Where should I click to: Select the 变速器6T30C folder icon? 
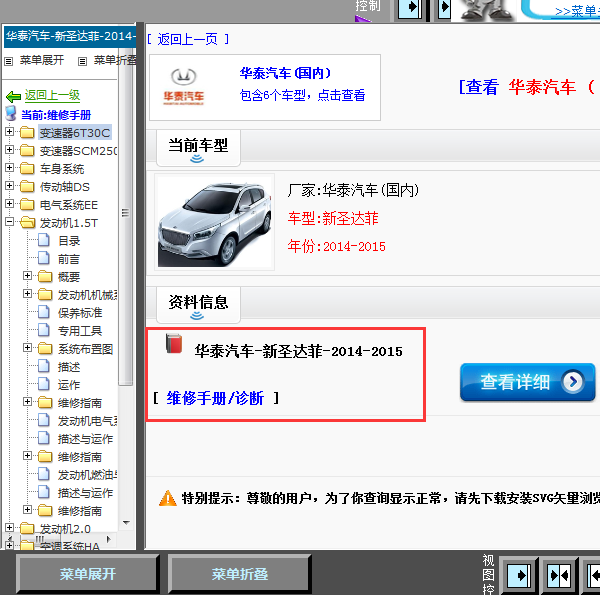point(27,132)
